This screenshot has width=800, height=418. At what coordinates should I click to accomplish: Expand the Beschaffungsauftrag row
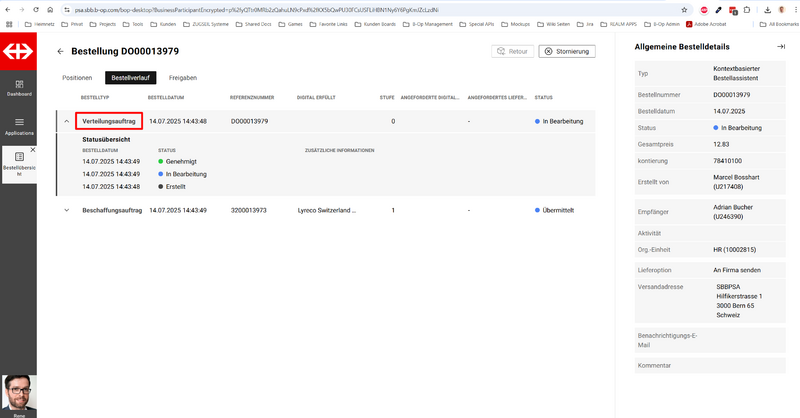pos(66,210)
